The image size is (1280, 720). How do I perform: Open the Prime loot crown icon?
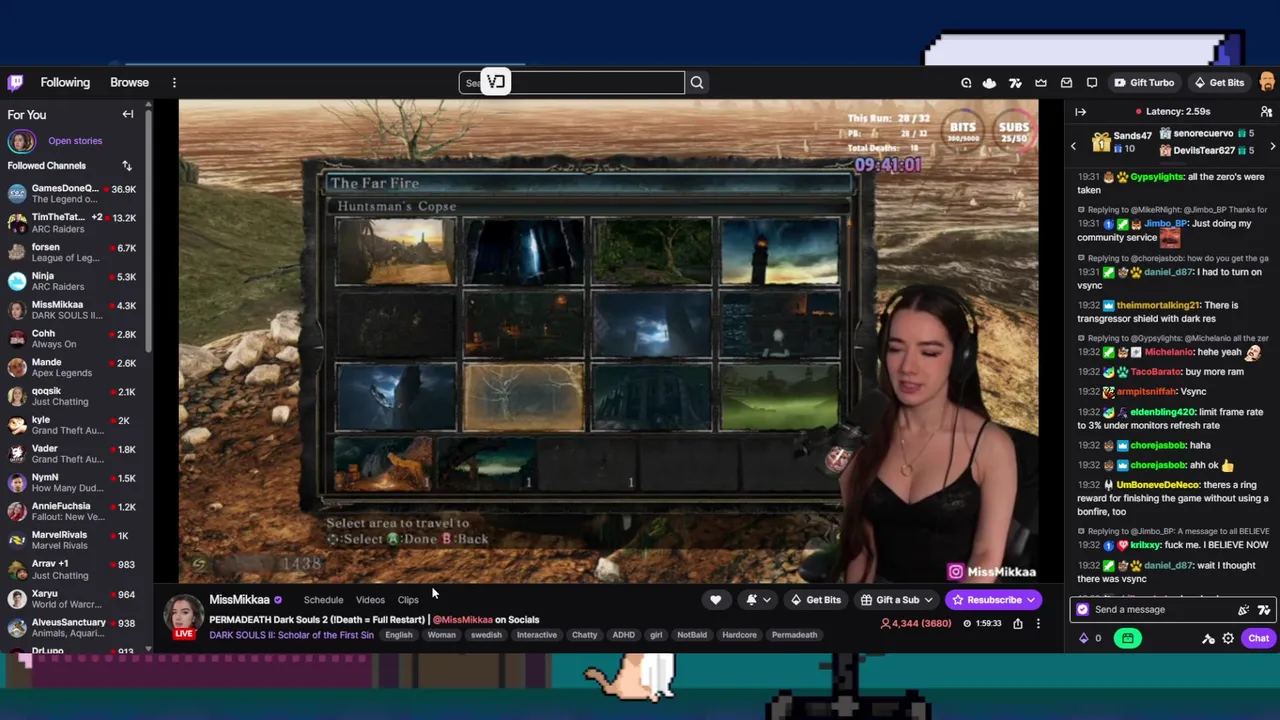point(1041,83)
